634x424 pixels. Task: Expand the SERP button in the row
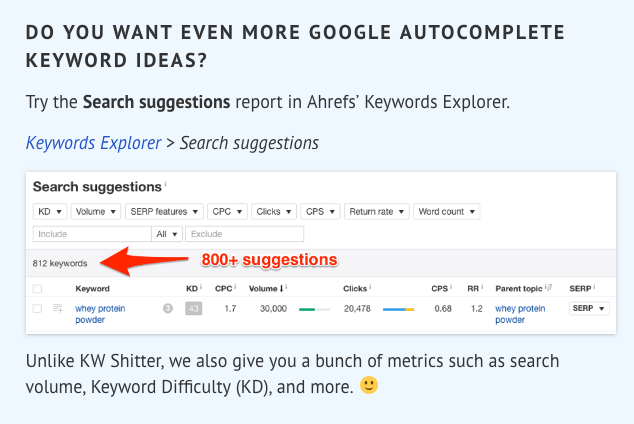(x=589, y=309)
